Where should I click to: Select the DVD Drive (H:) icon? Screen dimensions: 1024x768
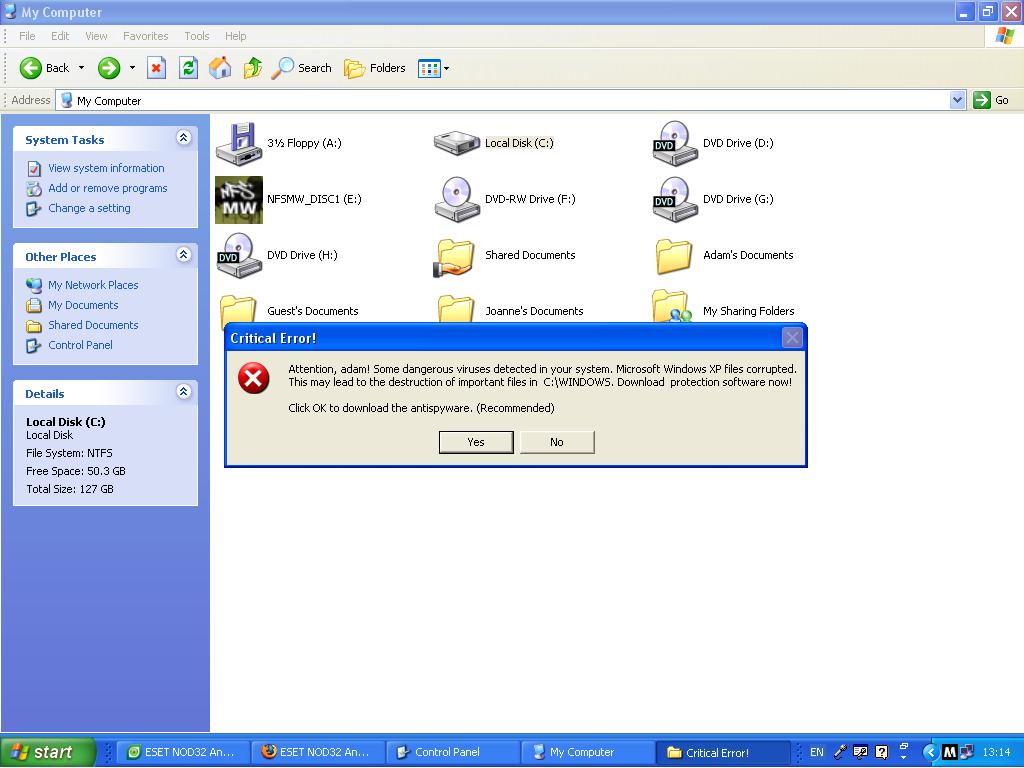[239, 255]
